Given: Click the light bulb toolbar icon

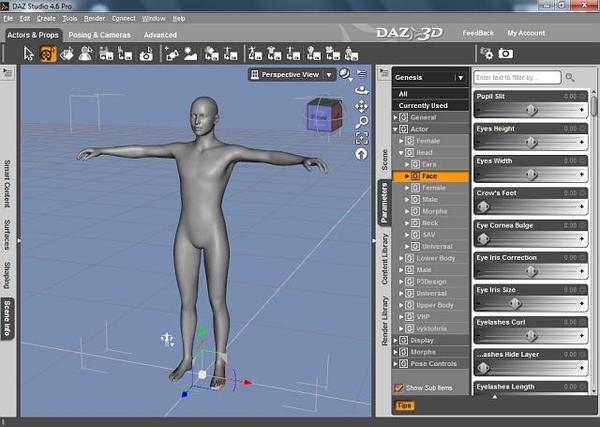Looking at the screenshot, I should pyautogui.click(x=313, y=54).
